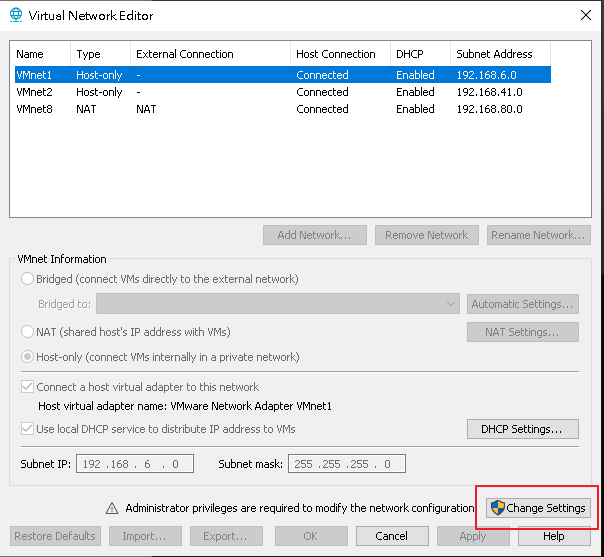Click the warning triangle icon
The width and height of the screenshot is (604, 557).
(112, 508)
